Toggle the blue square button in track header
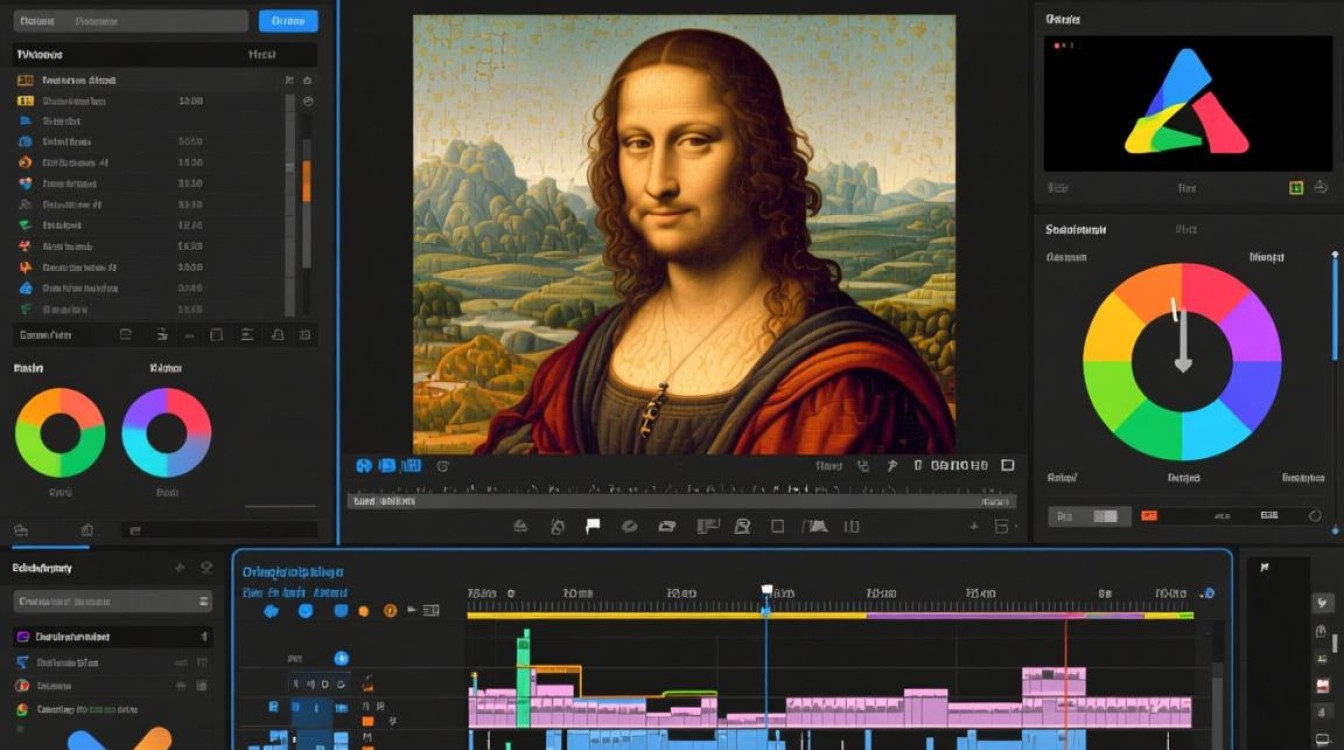 click(340, 610)
